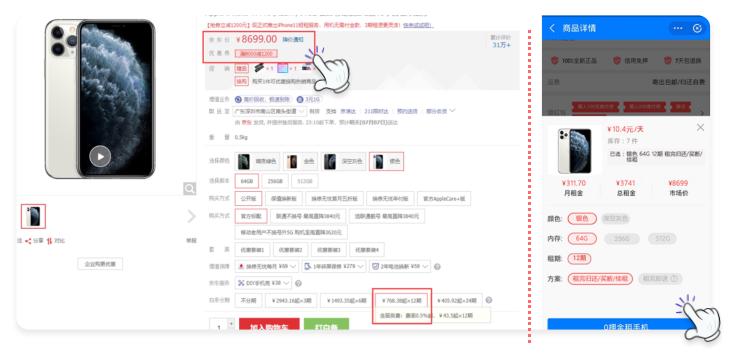This screenshot has width=734, height=361.
Task: Choose discount package 3
Action: coord(329,250)
